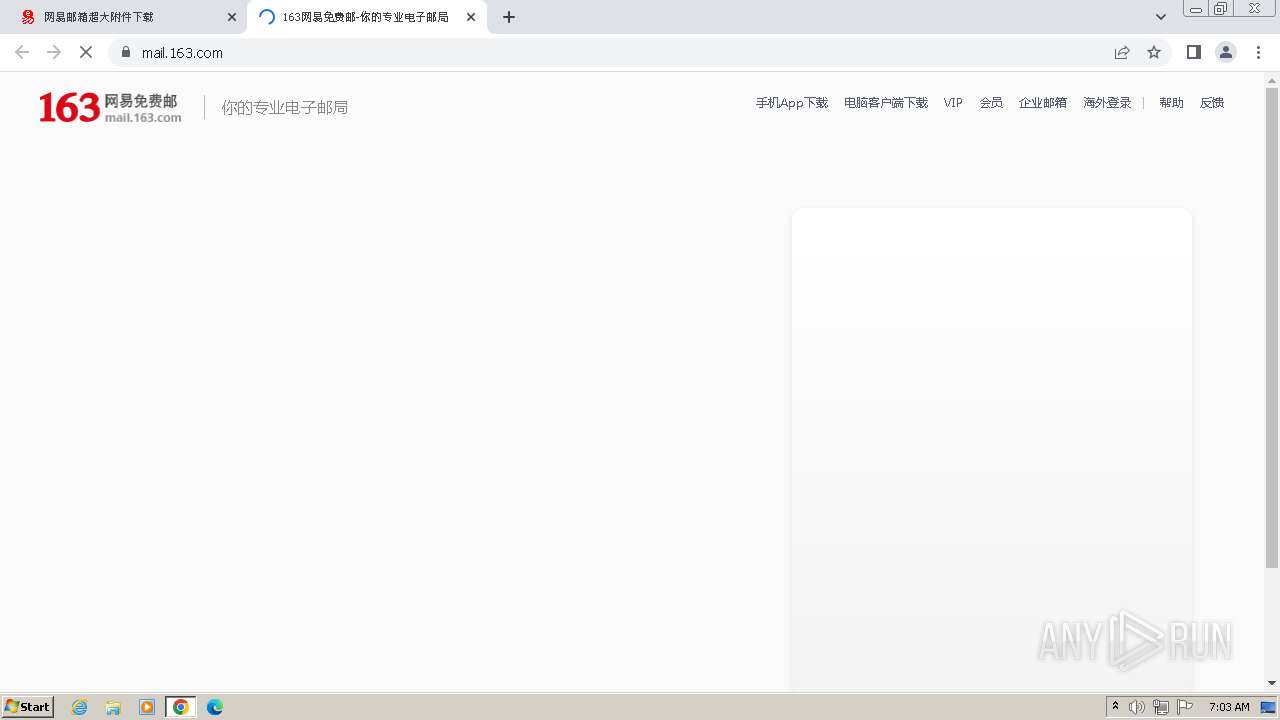
Task: Go forward in browser history
Action: click(x=54, y=52)
